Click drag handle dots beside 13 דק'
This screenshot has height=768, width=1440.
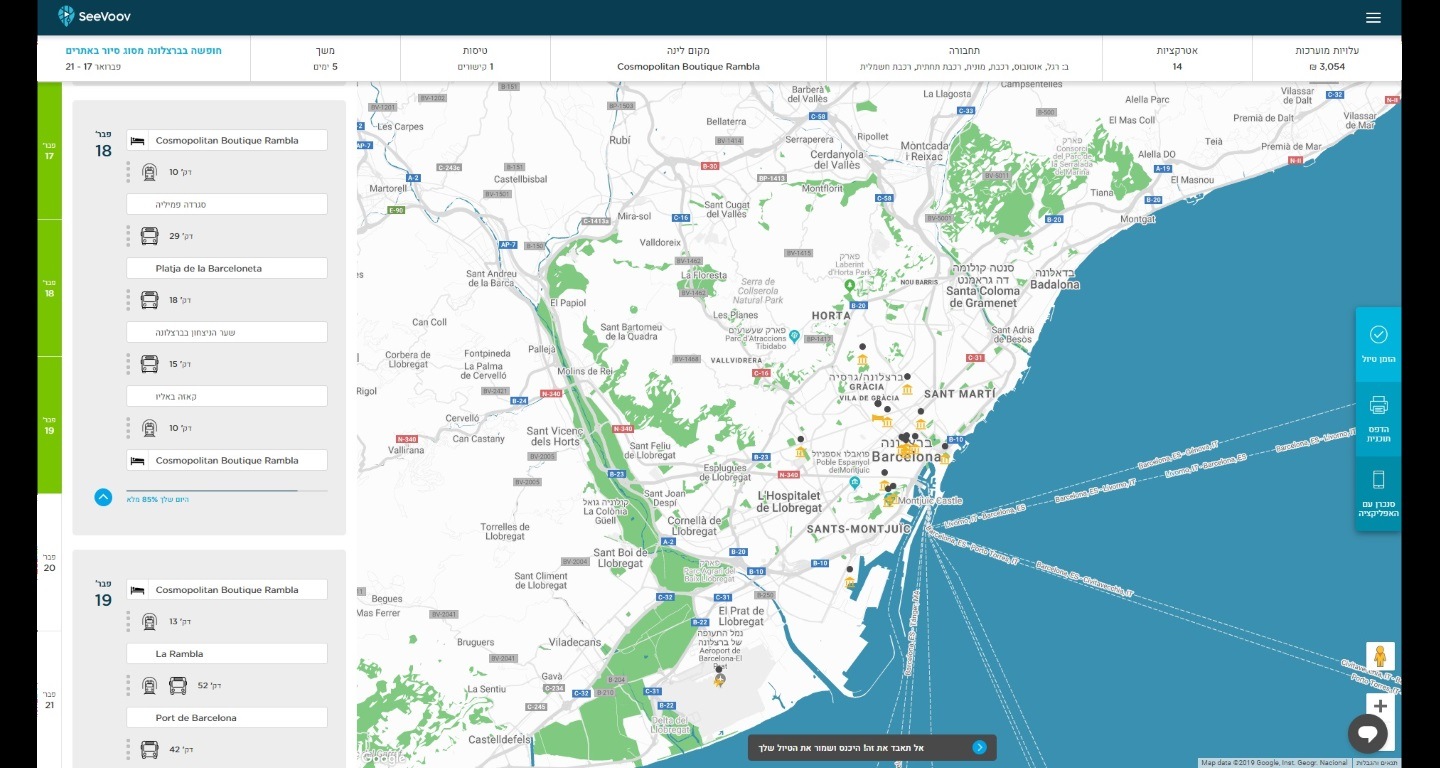pyautogui.click(x=128, y=621)
